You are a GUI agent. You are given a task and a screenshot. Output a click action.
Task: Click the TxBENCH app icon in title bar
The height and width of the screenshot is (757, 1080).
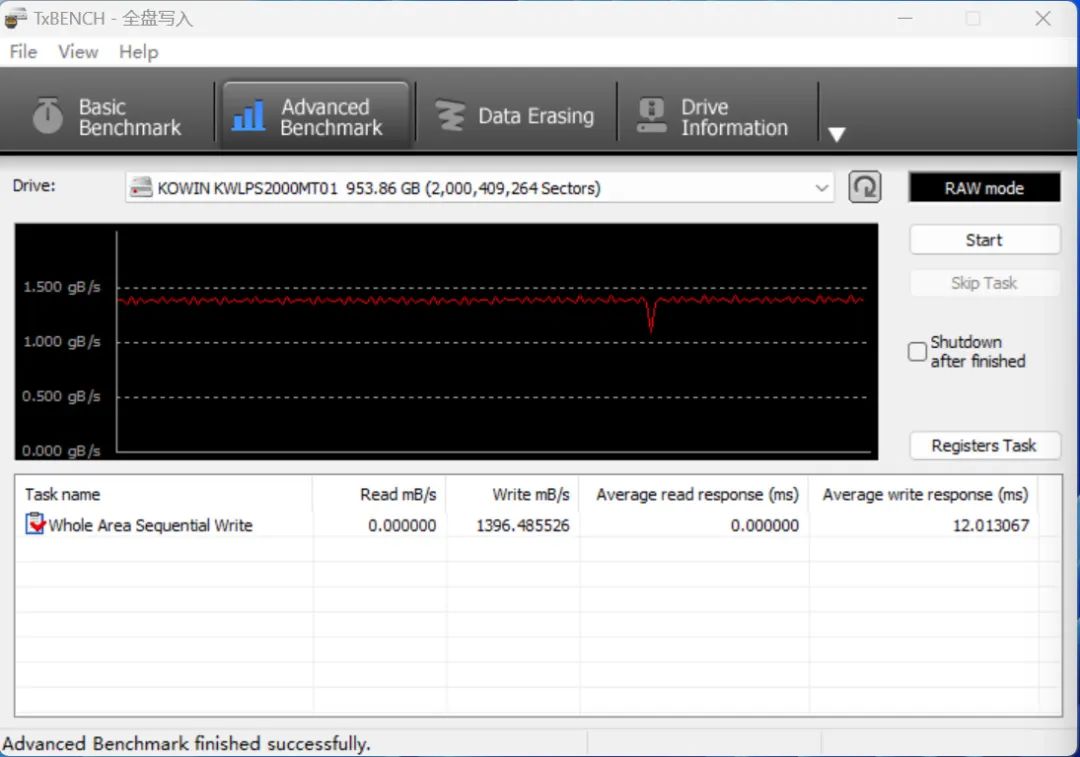click(15, 18)
